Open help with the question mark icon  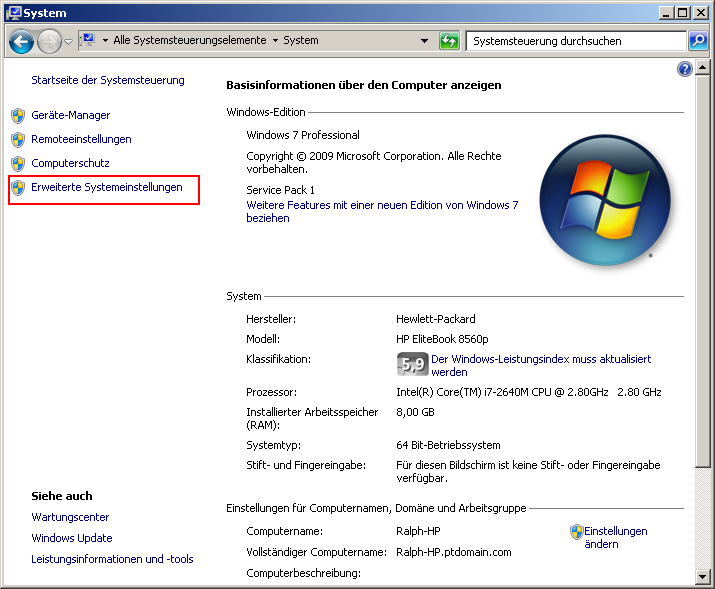tap(684, 69)
